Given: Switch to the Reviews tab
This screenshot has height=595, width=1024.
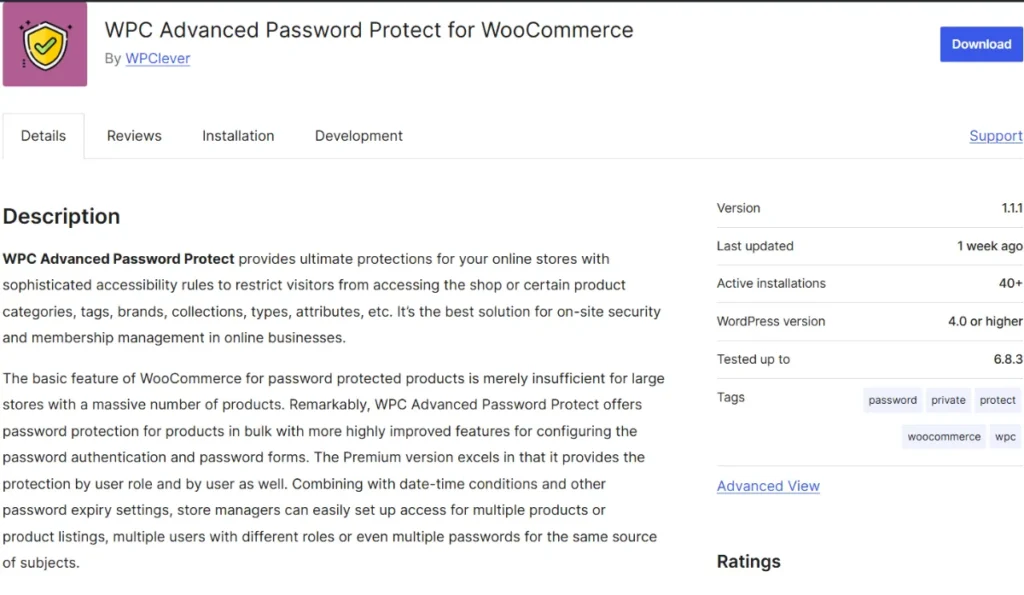Looking at the screenshot, I should pyautogui.click(x=134, y=135).
